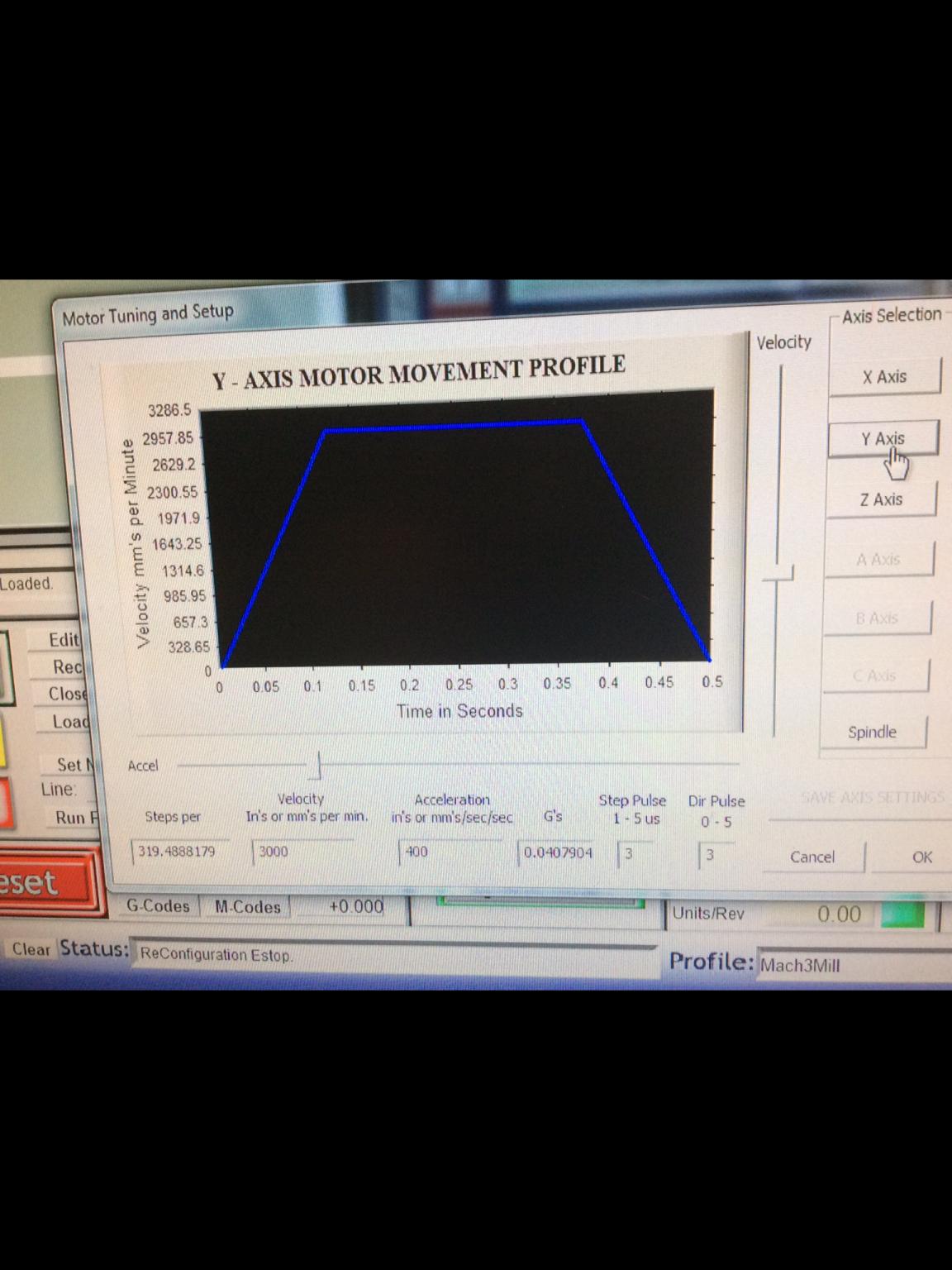The height and width of the screenshot is (1270, 952).
Task: Open the G-Codes reference button
Action: click(x=158, y=906)
